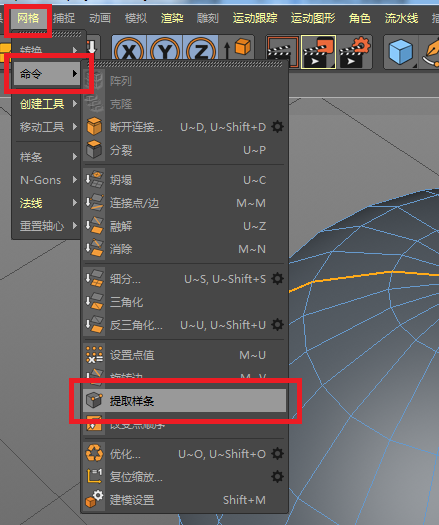
Task: Choose the 连接点/边 command
Action: point(185,203)
